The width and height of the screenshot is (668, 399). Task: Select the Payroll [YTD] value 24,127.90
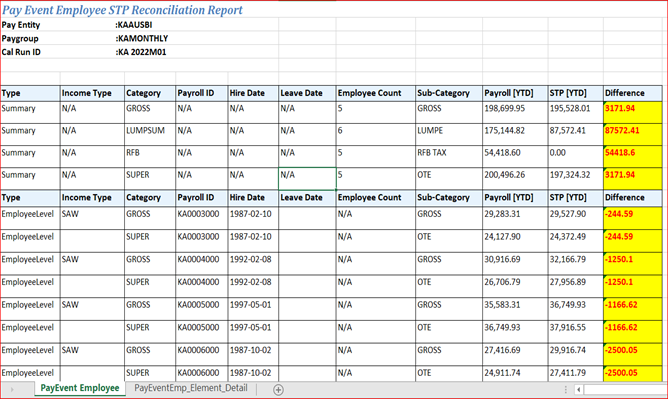[x=515, y=241]
